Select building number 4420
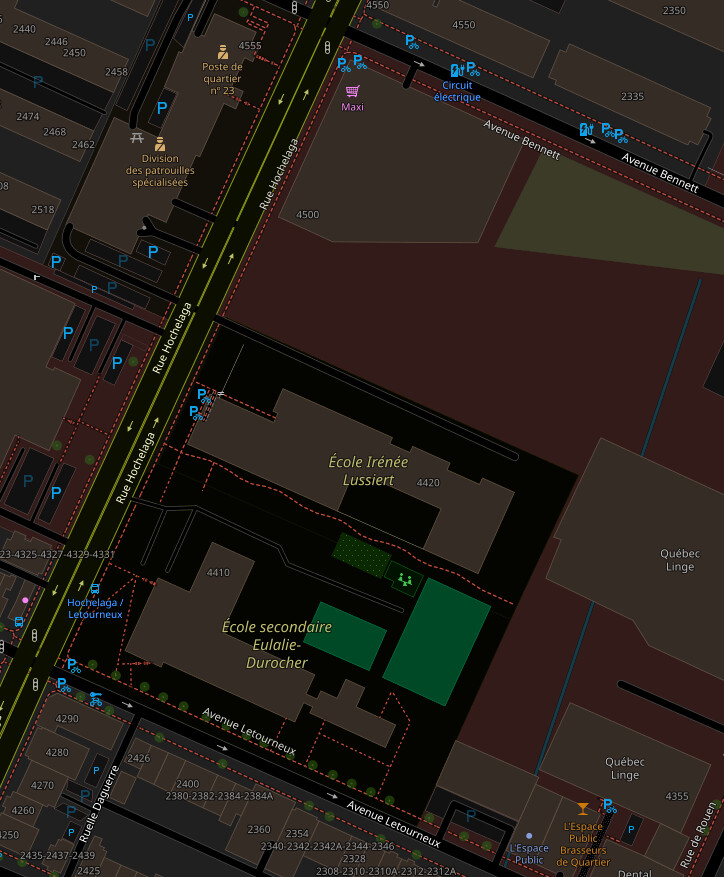The image size is (724, 877). [428, 483]
